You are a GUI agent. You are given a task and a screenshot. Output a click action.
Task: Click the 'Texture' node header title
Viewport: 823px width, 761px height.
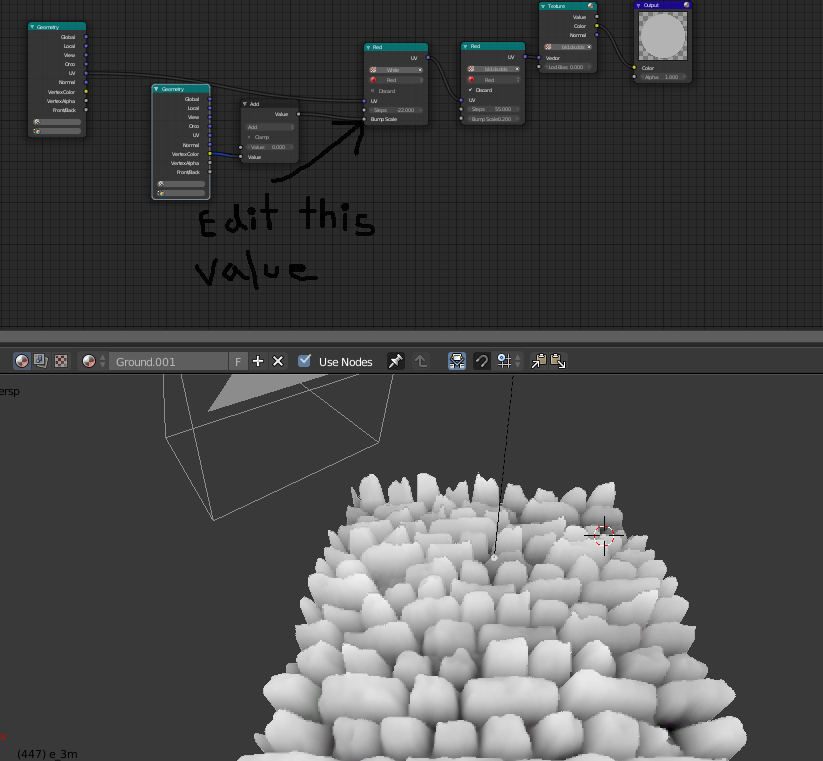[x=556, y=6]
